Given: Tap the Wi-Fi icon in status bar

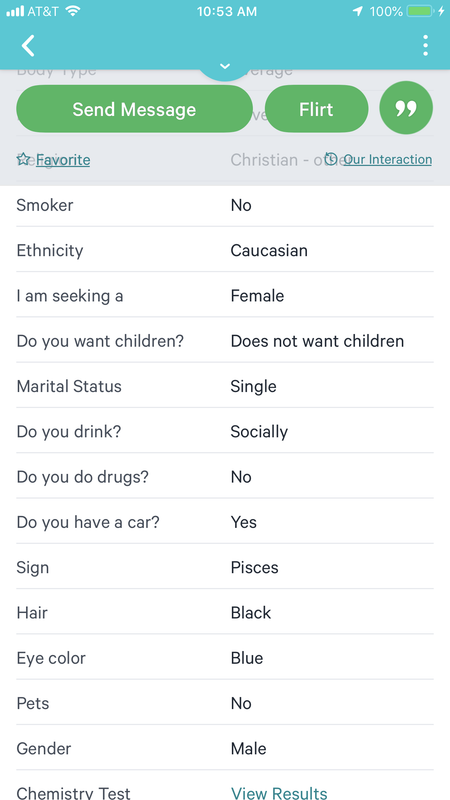Looking at the screenshot, I should tap(73, 11).
